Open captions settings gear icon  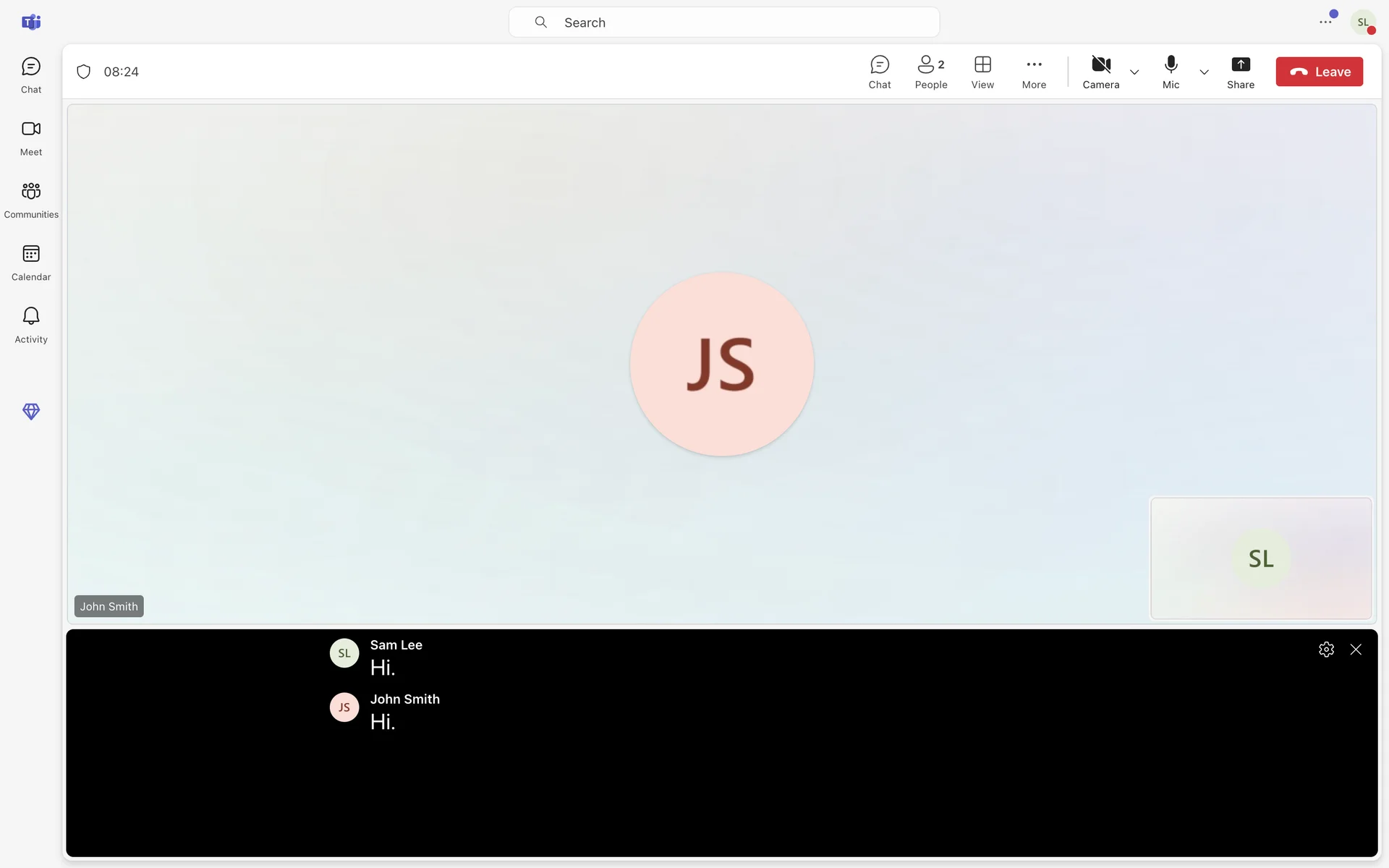pos(1325,650)
